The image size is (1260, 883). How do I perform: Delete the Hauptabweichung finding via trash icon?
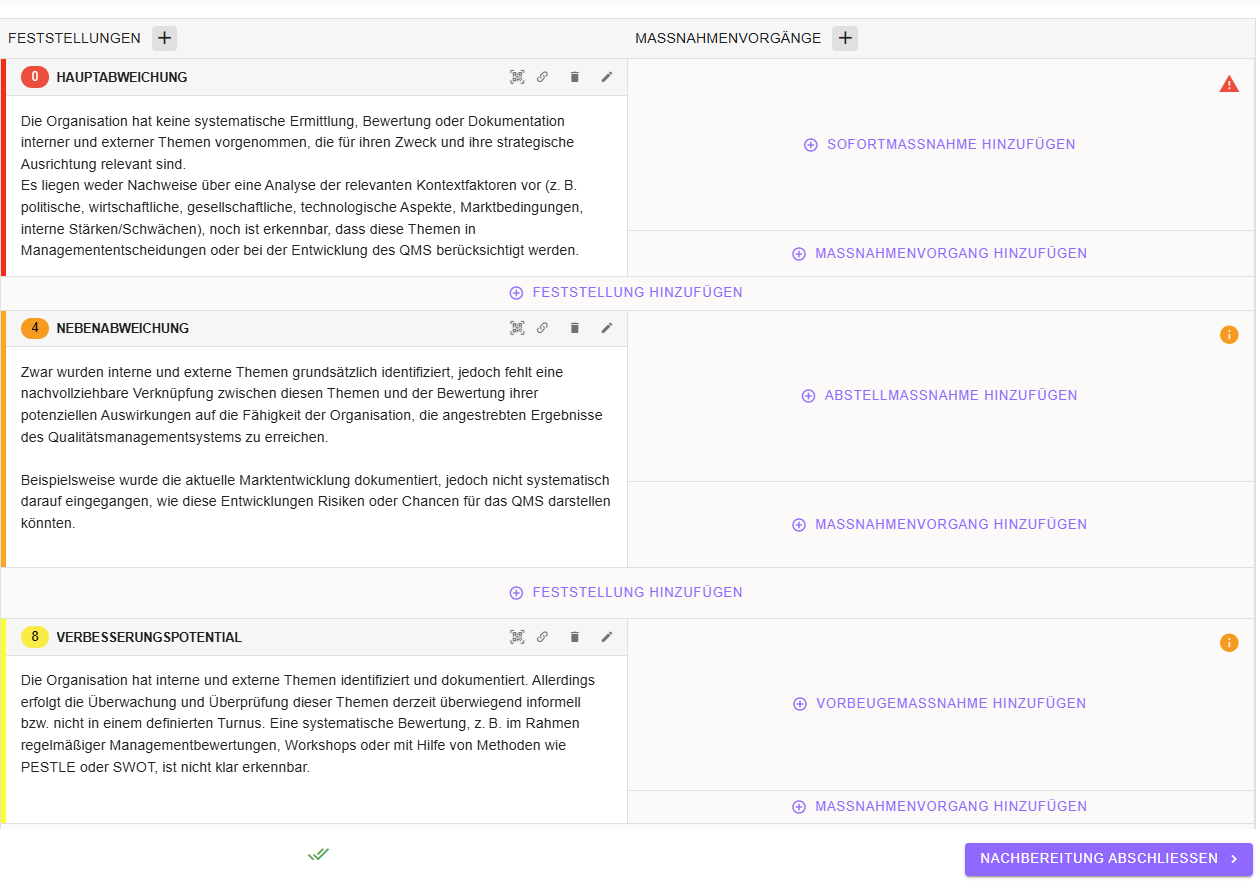pos(574,77)
